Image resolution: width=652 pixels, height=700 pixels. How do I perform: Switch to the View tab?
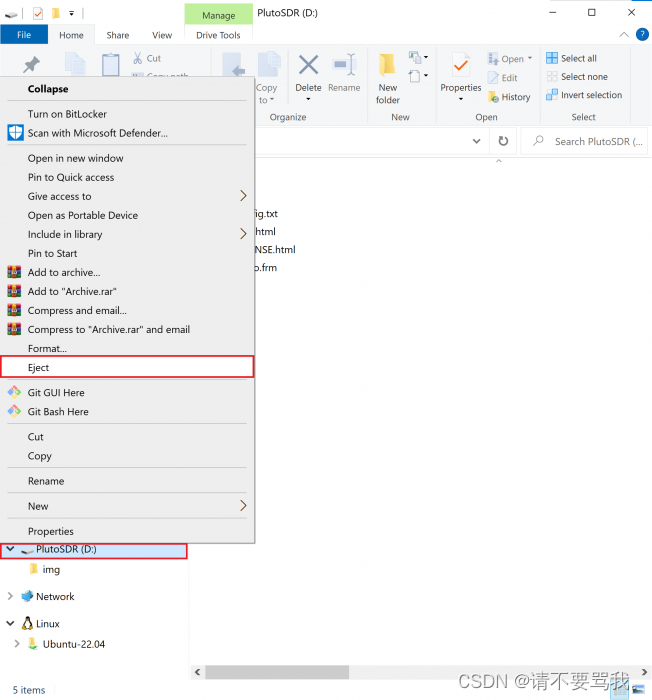(x=162, y=35)
